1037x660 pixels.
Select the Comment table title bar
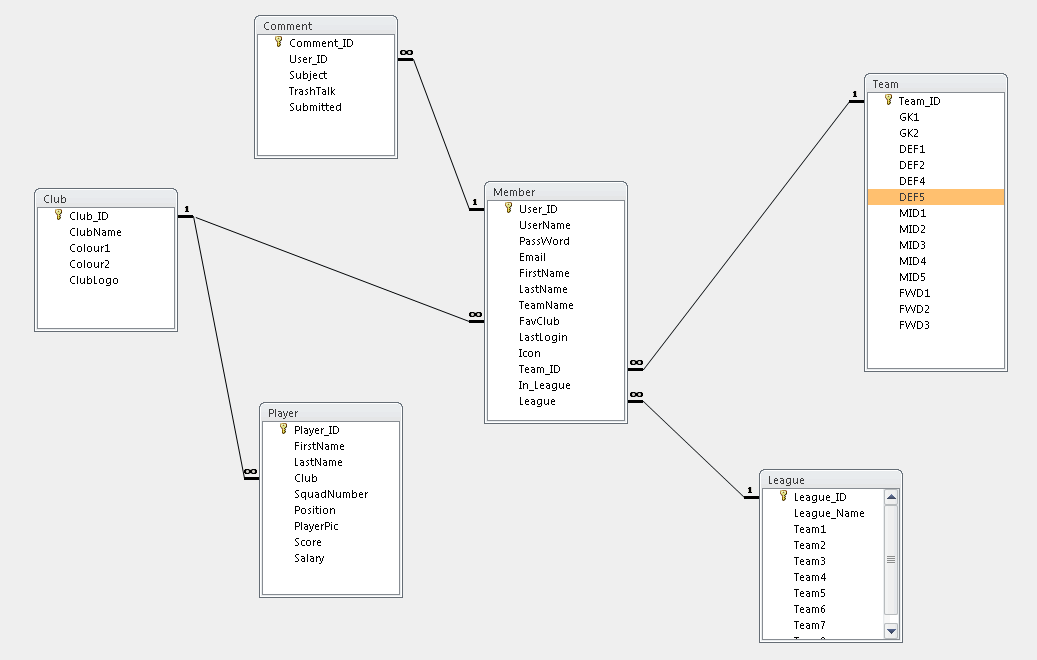tap(325, 26)
